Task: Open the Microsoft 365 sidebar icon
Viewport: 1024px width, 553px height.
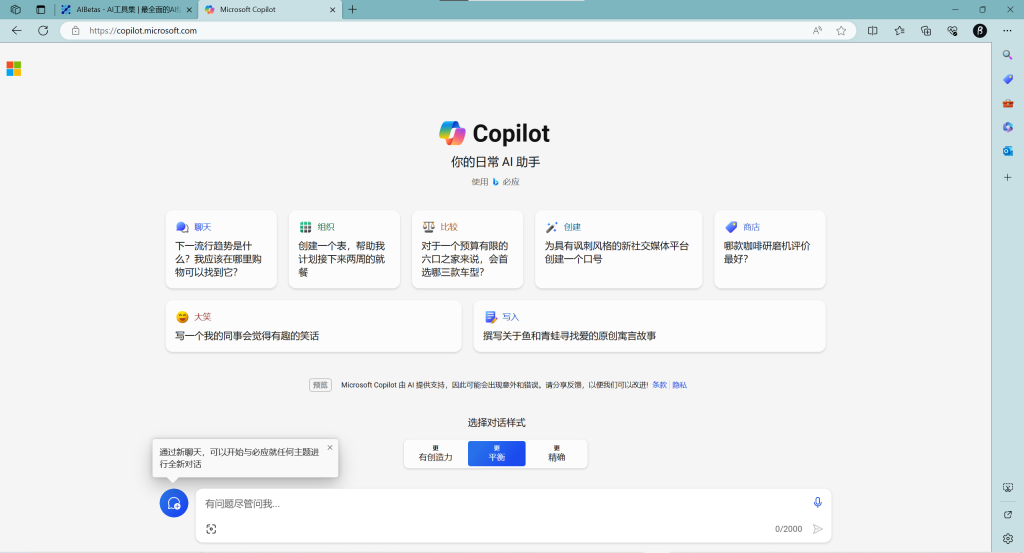Action: (1008, 127)
